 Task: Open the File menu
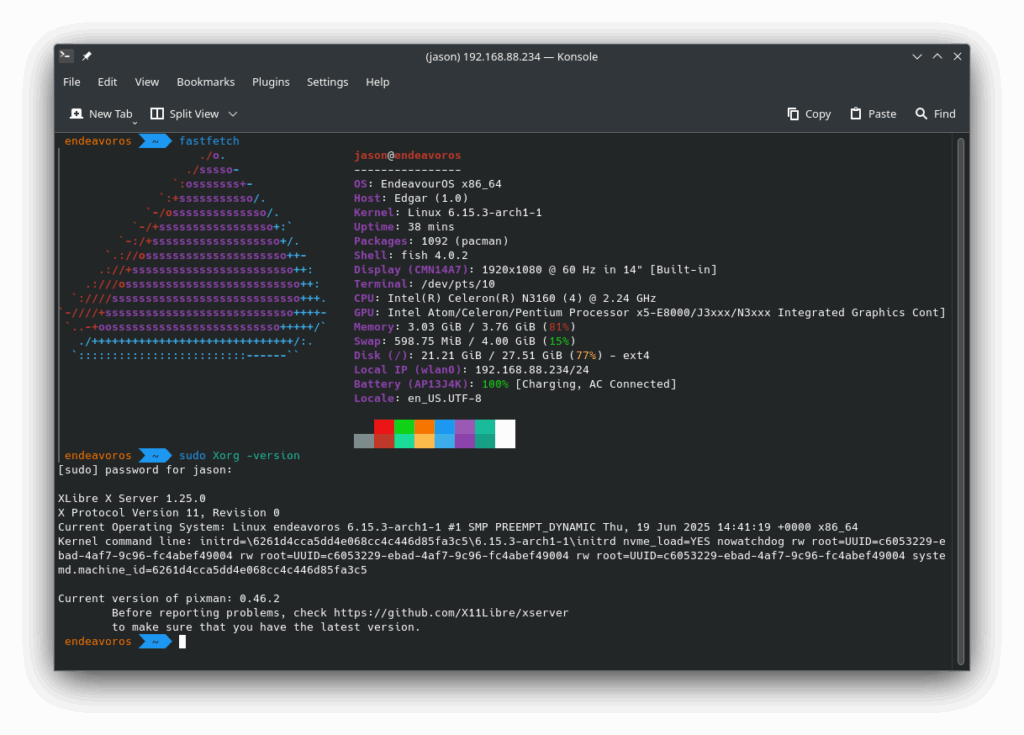click(x=72, y=82)
